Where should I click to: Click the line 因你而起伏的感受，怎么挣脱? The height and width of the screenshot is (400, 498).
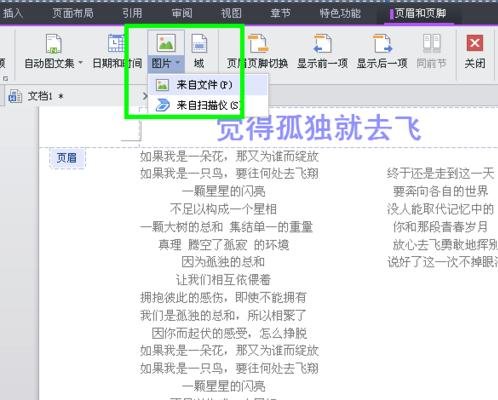(229, 333)
